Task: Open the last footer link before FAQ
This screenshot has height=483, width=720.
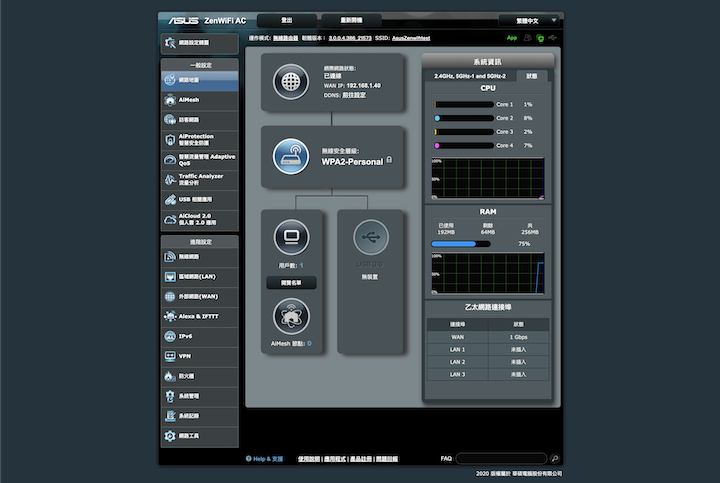Action: coord(387,459)
